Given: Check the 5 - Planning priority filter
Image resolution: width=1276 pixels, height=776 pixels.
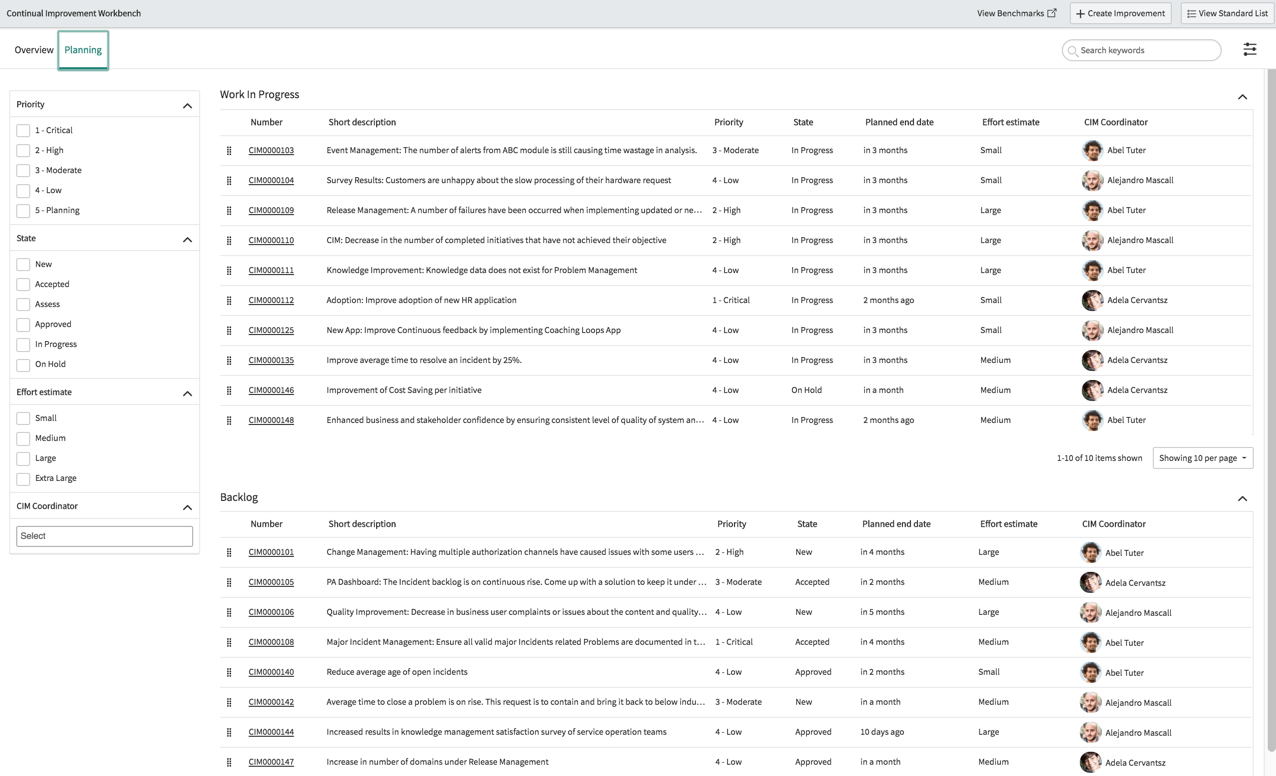Looking at the screenshot, I should (x=23, y=210).
